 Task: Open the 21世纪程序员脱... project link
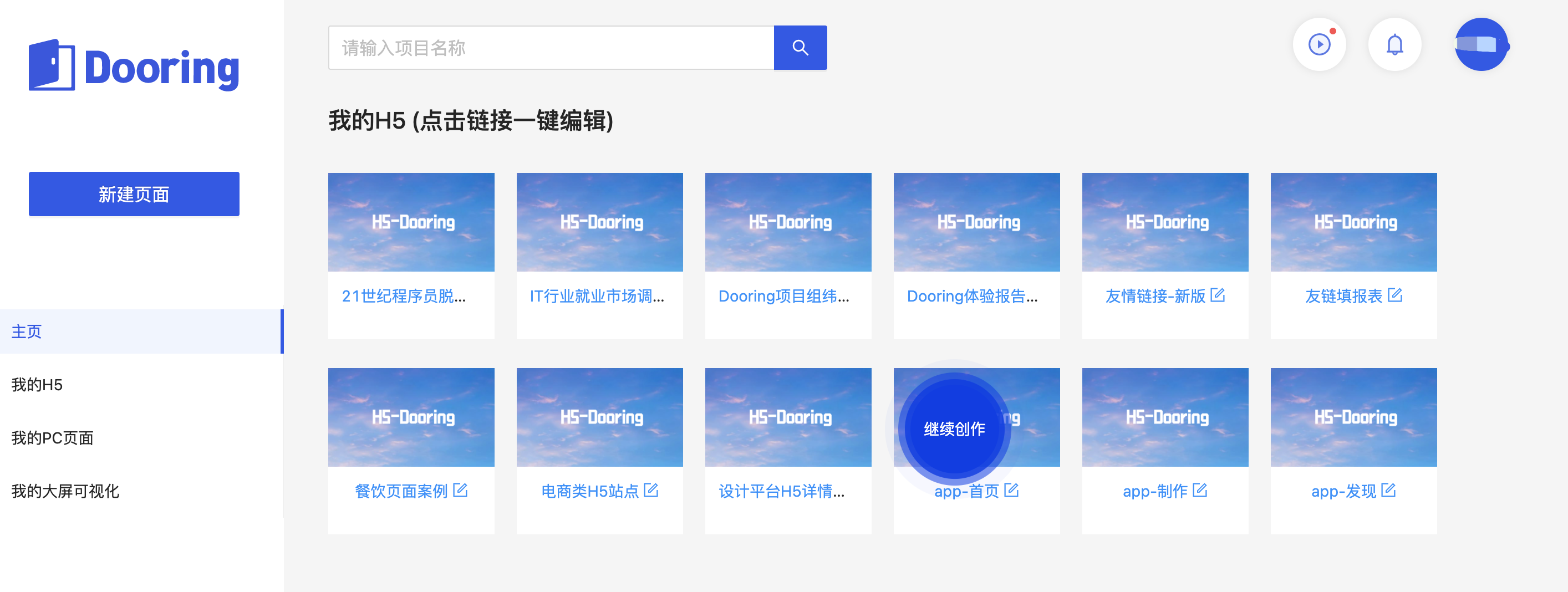point(404,297)
